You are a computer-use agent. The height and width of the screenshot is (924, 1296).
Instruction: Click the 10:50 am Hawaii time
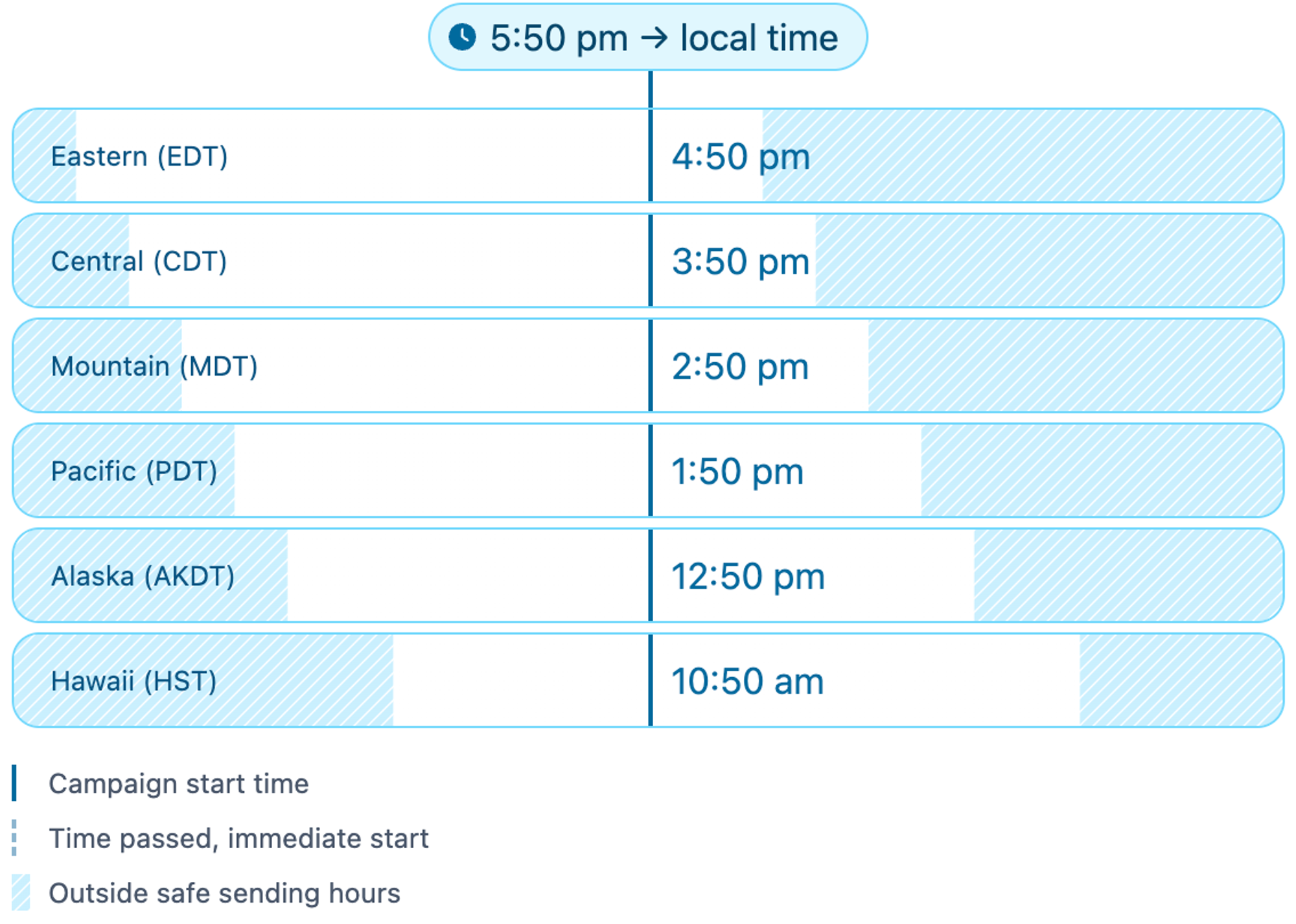point(748,682)
